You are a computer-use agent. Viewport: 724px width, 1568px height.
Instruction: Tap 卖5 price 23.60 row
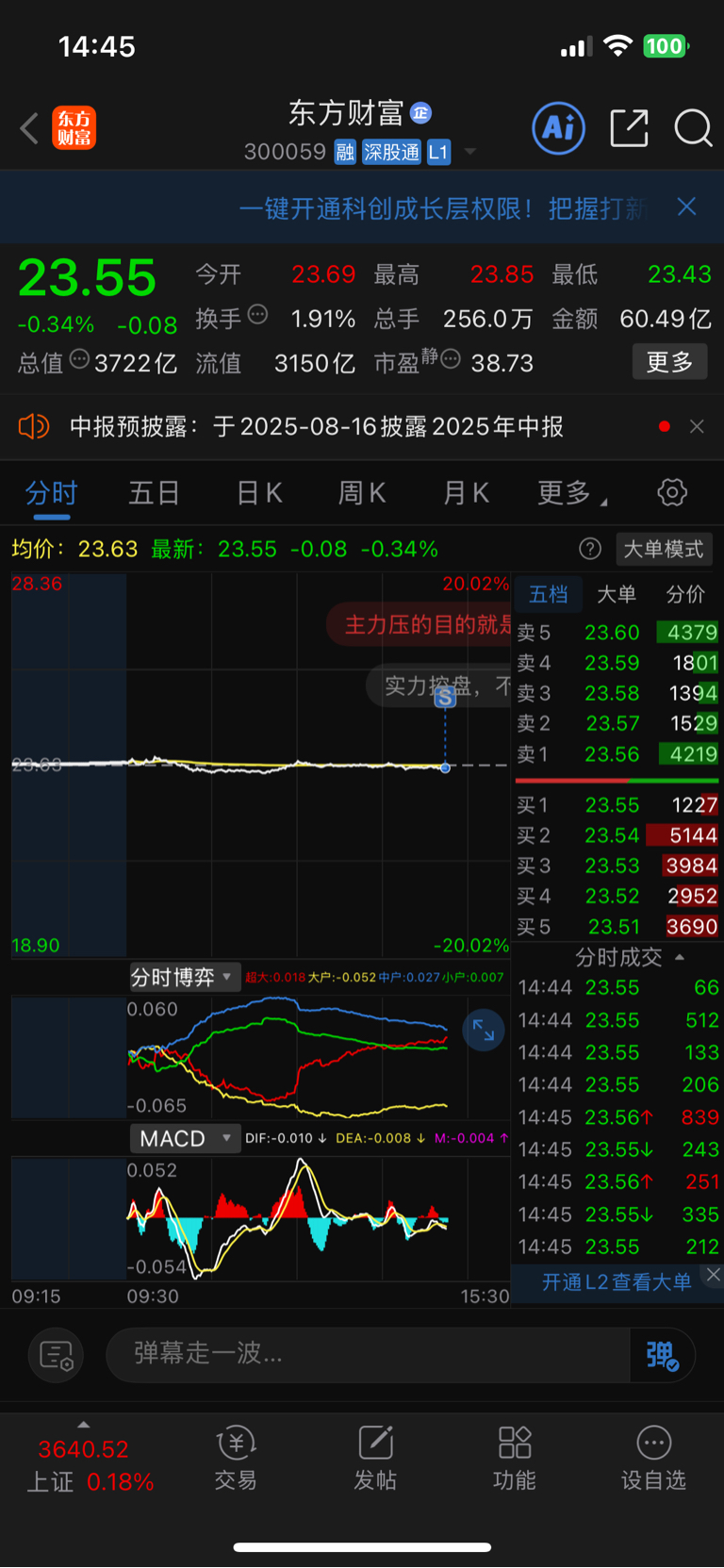(617, 632)
